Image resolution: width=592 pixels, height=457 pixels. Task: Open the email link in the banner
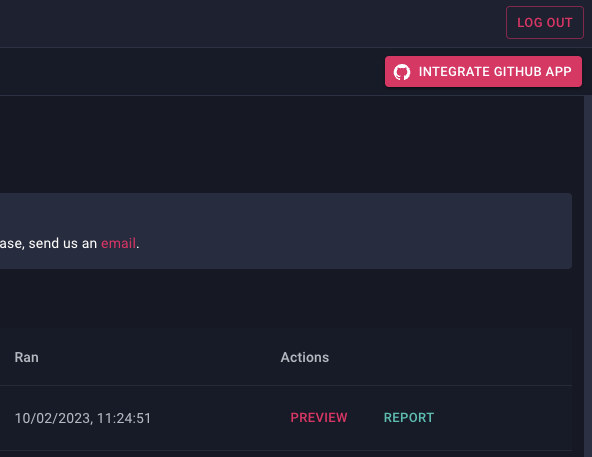tap(118, 243)
